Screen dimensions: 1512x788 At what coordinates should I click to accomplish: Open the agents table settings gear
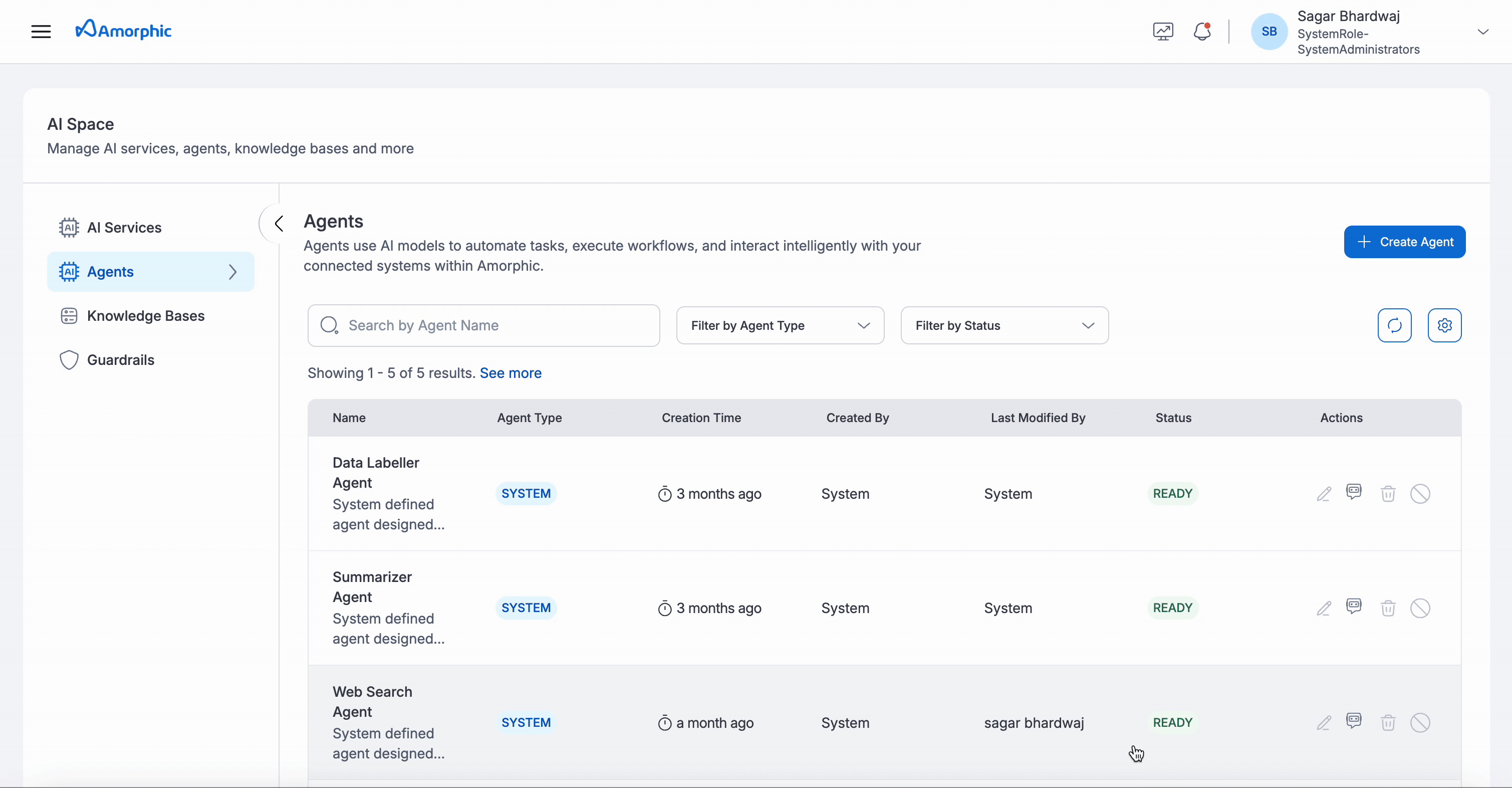1444,325
